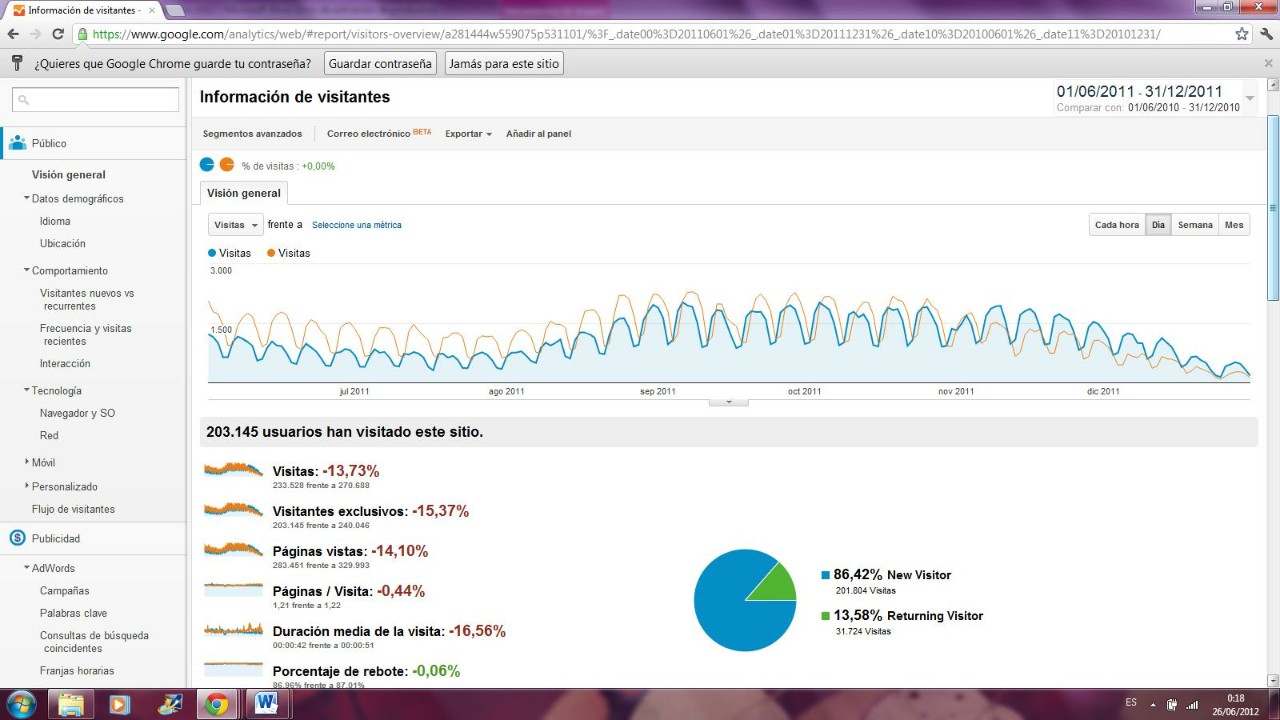Dismiss the save password bar with X
This screenshot has height=720, width=1280.
1268,63
